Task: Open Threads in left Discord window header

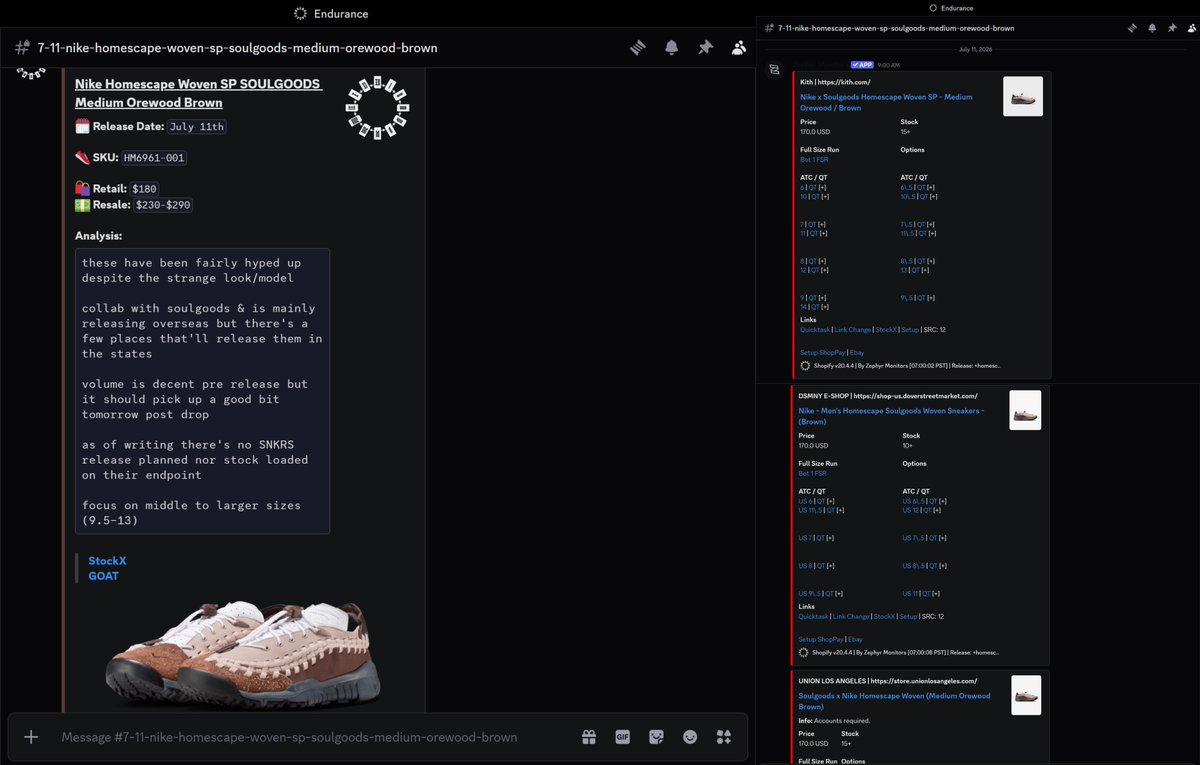Action: tap(638, 47)
